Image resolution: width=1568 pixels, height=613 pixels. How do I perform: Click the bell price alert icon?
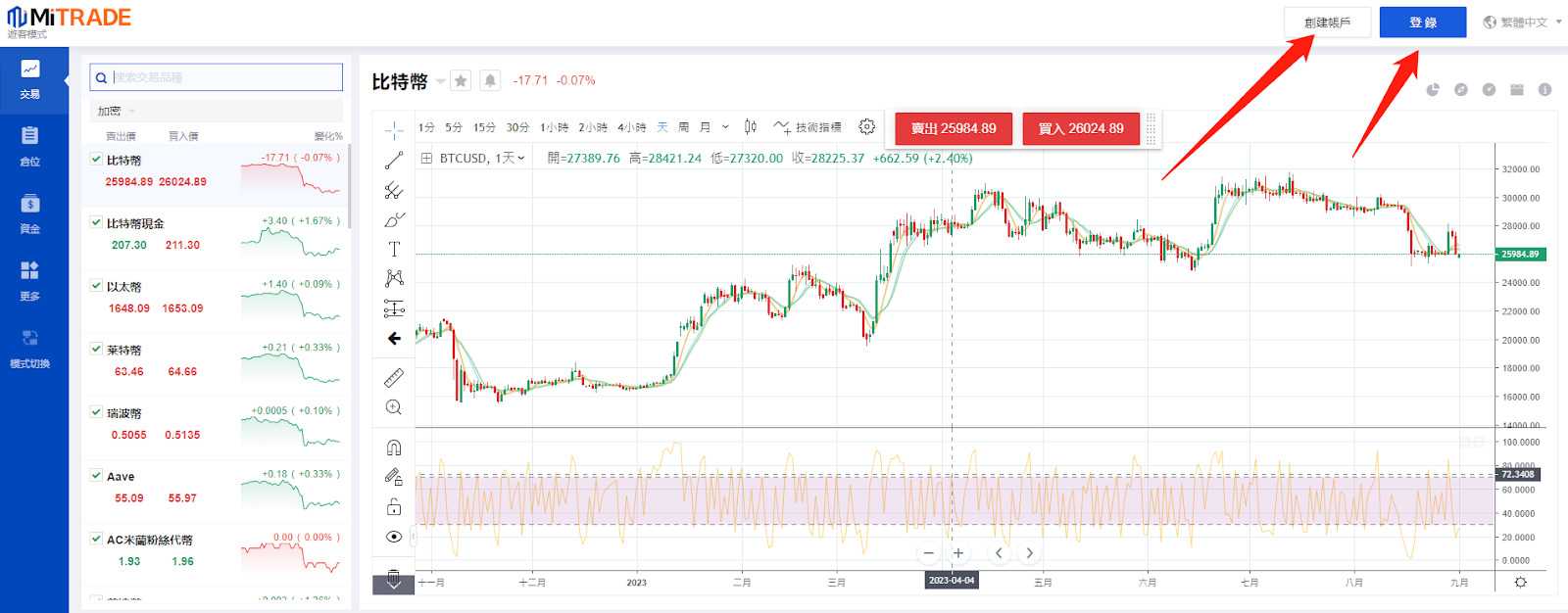tap(490, 81)
